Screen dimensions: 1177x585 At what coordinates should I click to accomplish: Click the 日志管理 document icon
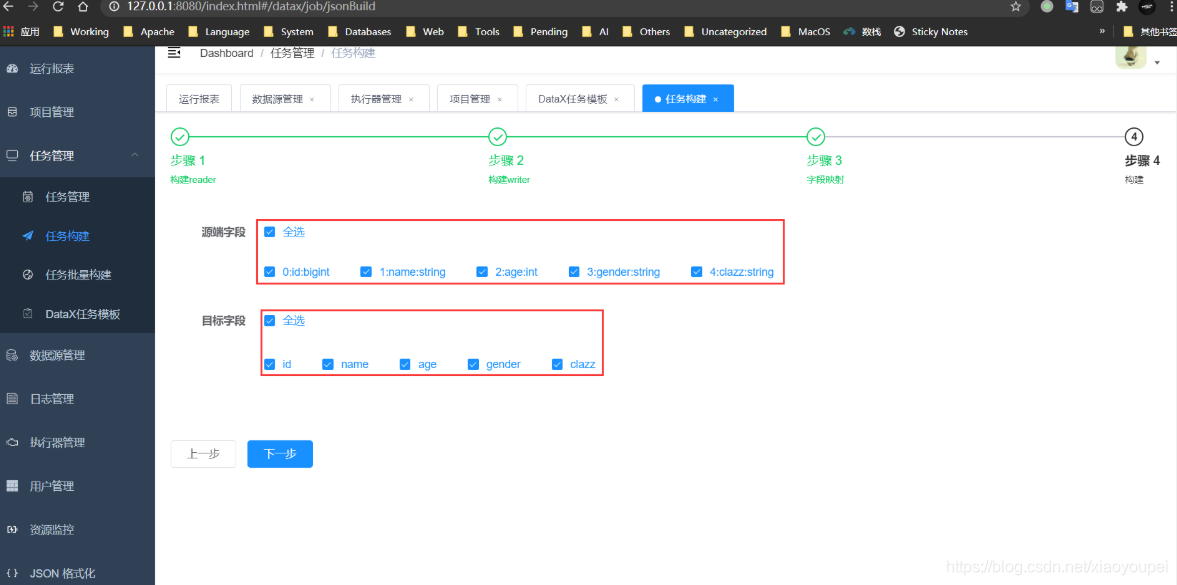12,399
